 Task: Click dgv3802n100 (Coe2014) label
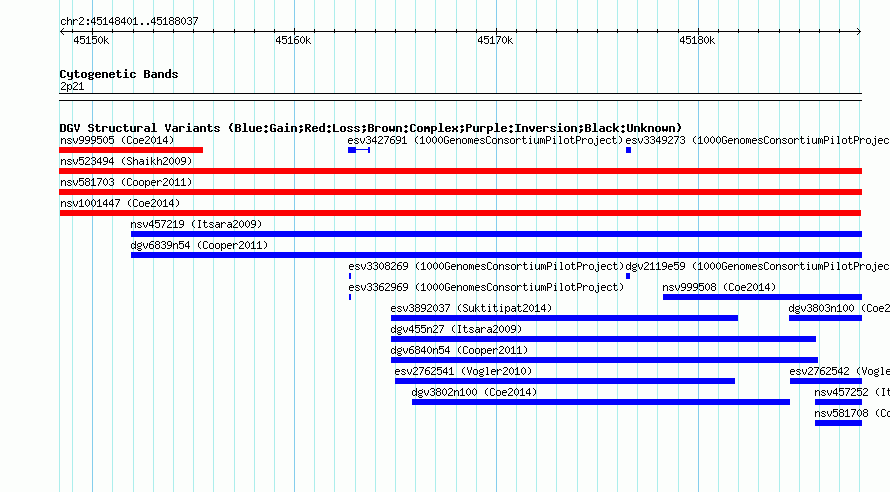pyautogui.click(x=474, y=392)
